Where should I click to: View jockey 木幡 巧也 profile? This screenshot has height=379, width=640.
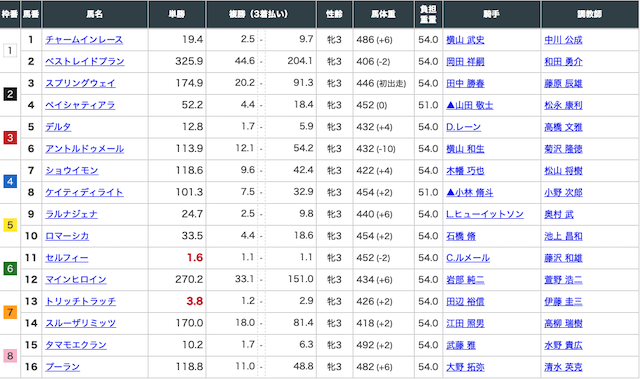click(465, 171)
